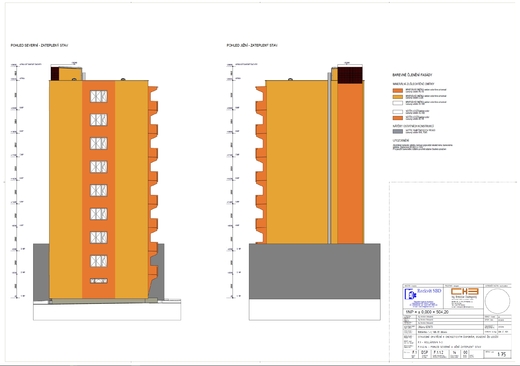Click the empty circular stamp in title block
Screen dimensions: 520x366
497,301
